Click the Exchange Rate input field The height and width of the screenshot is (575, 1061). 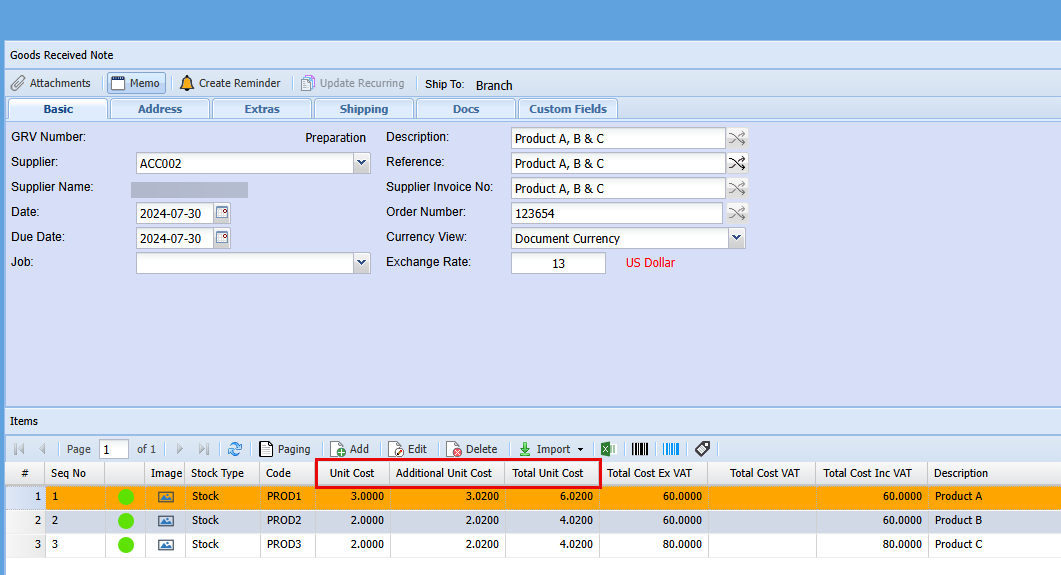pyautogui.click(x=558, y=264)
